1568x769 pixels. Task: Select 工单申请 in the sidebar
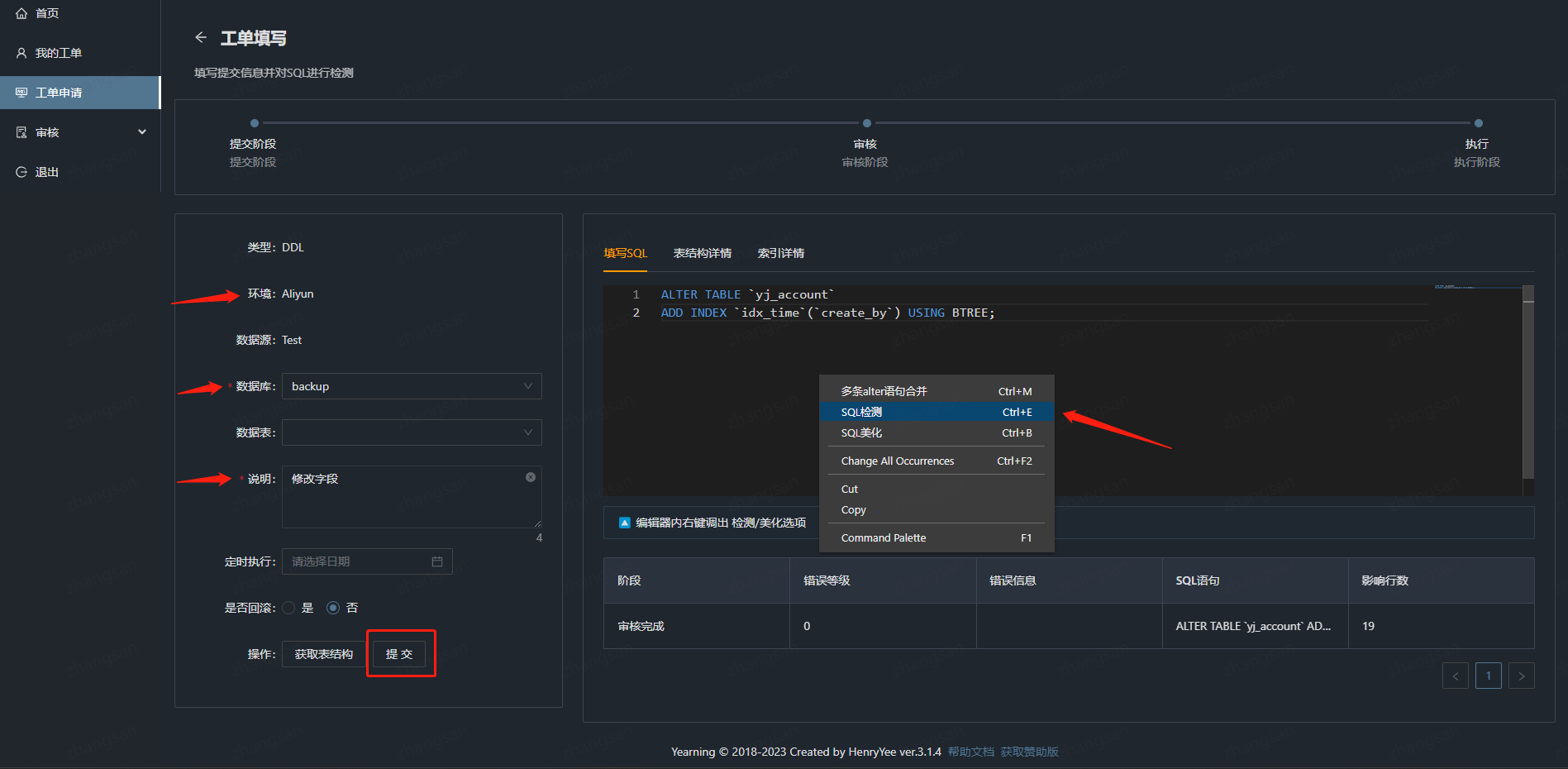[79, 93]
